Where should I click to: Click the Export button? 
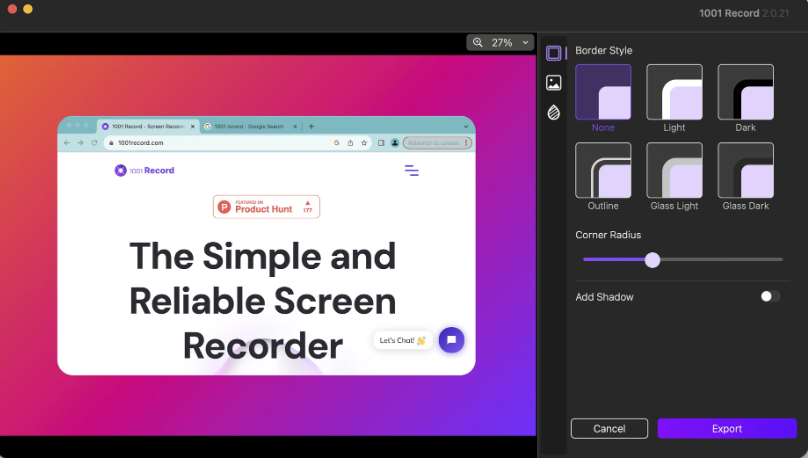click(727, 429)
